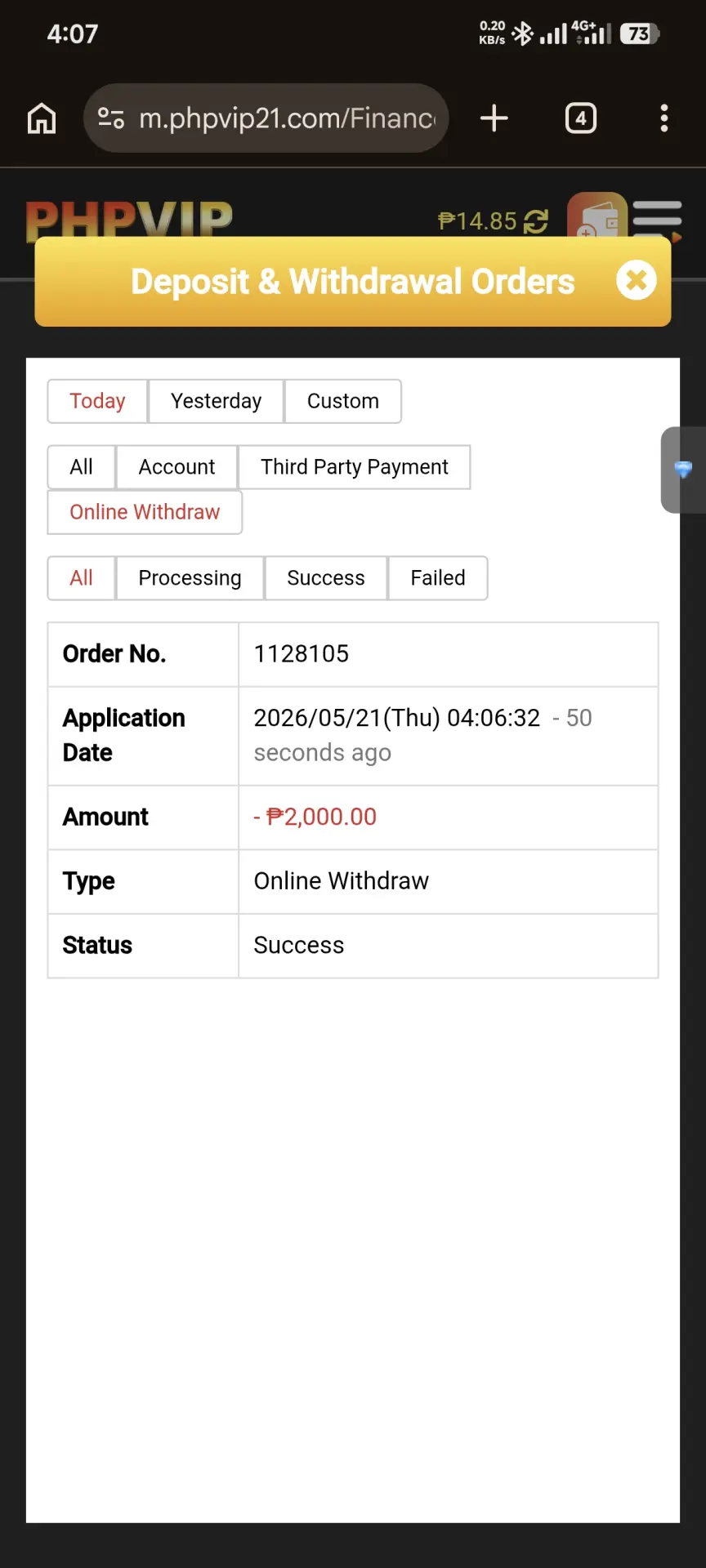Image resolution: width=706 pixels, height=1568 pixels.
Task: Choose the Custom date range
Action: [x=343, y=401]
